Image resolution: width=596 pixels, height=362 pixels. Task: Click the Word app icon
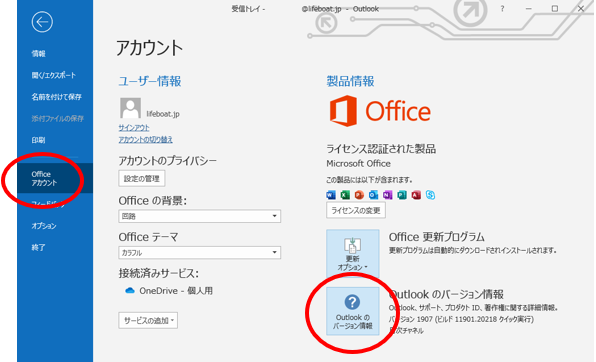coord(331,195)
